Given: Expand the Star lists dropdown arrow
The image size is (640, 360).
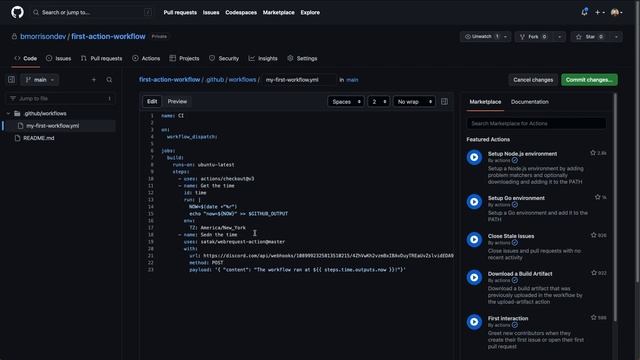Looking at the screenshot, I should [x=616, y=37].
